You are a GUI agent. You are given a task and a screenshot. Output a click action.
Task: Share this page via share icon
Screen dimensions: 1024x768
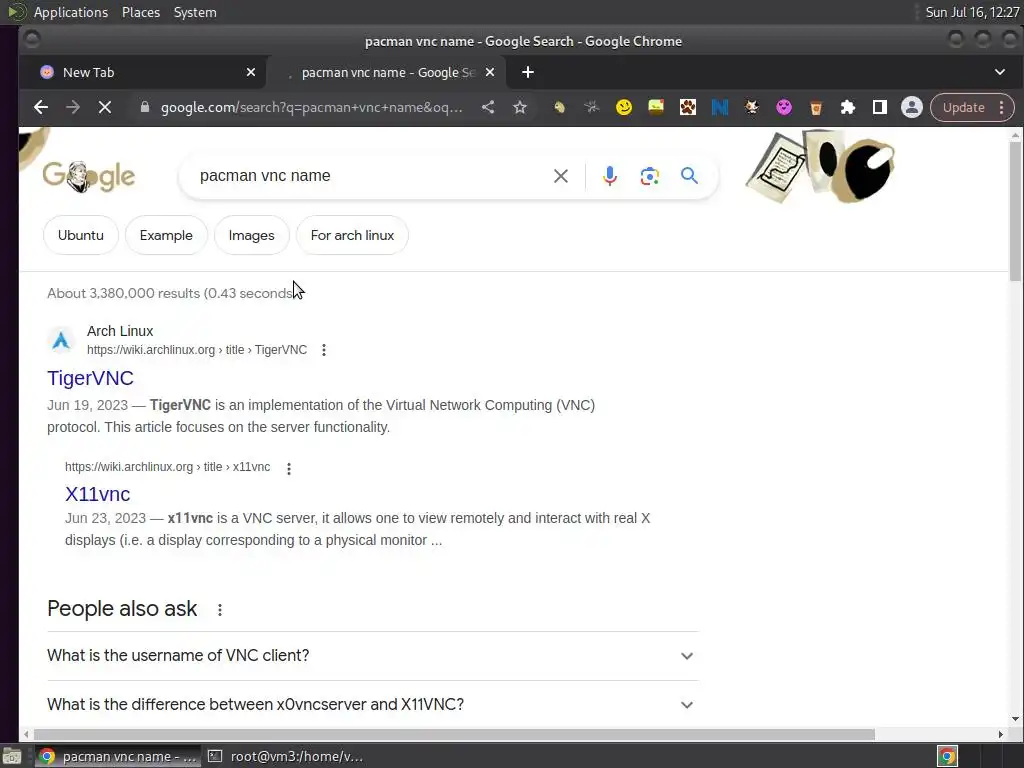coord(488,107)
